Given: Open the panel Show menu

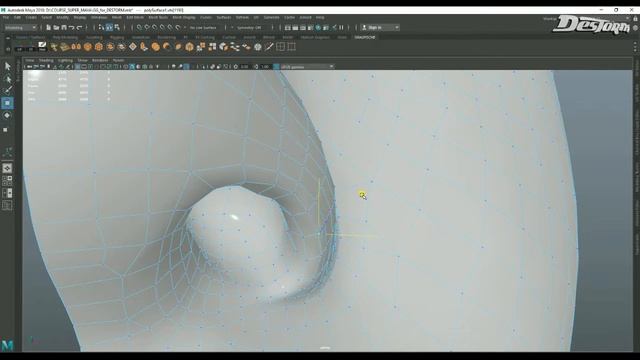Looking at the screenshot, I should [82, 60].
